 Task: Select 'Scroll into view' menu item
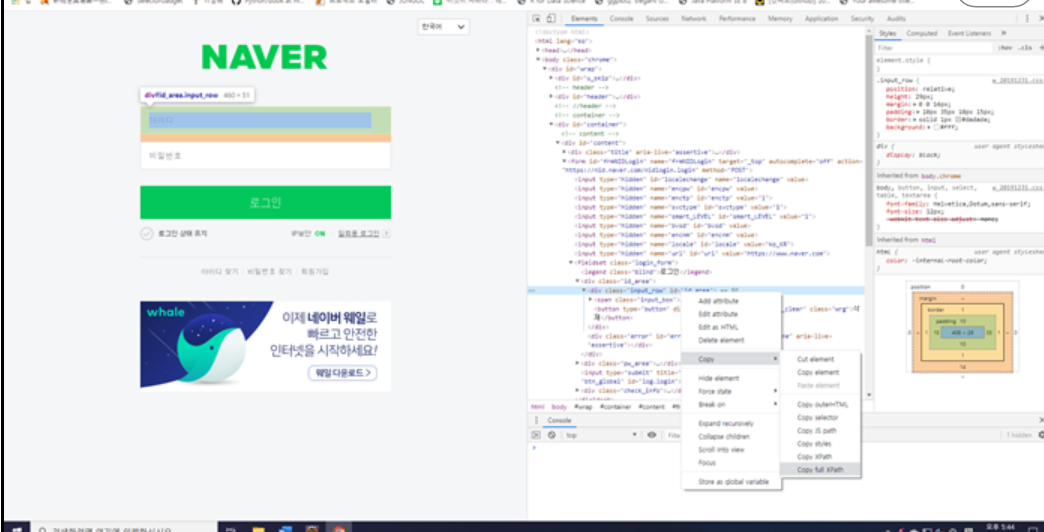(x=731, y=449)
